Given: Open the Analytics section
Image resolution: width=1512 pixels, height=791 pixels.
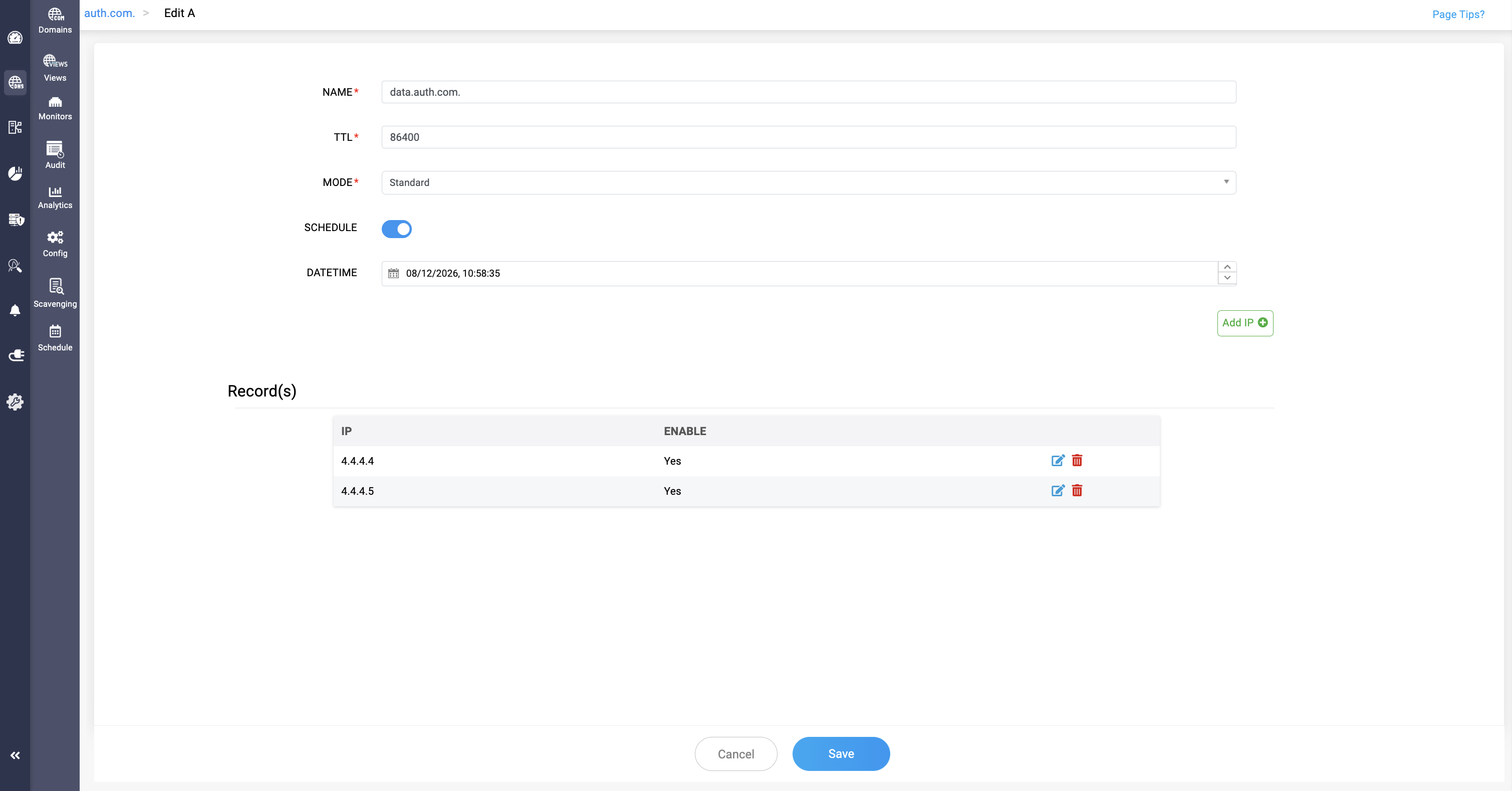Looking at the screenshot, I should [x=55, y=198].
